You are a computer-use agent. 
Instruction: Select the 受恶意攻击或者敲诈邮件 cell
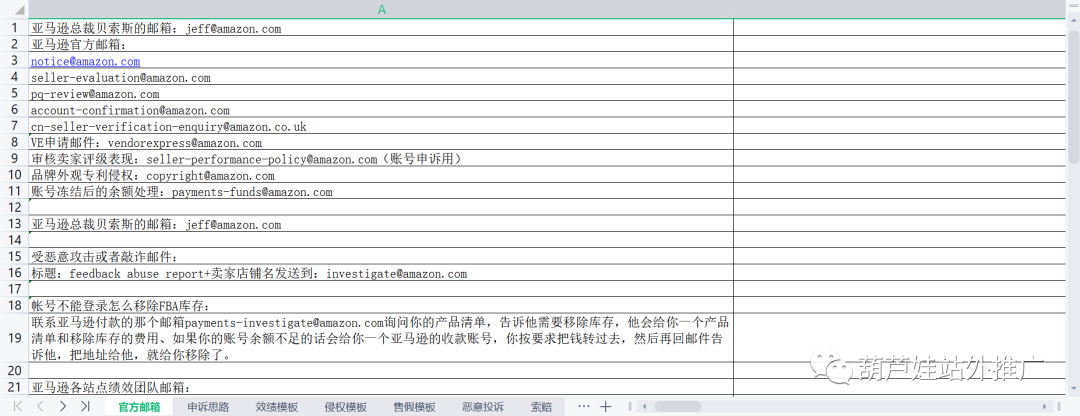(x=382, y=257)
